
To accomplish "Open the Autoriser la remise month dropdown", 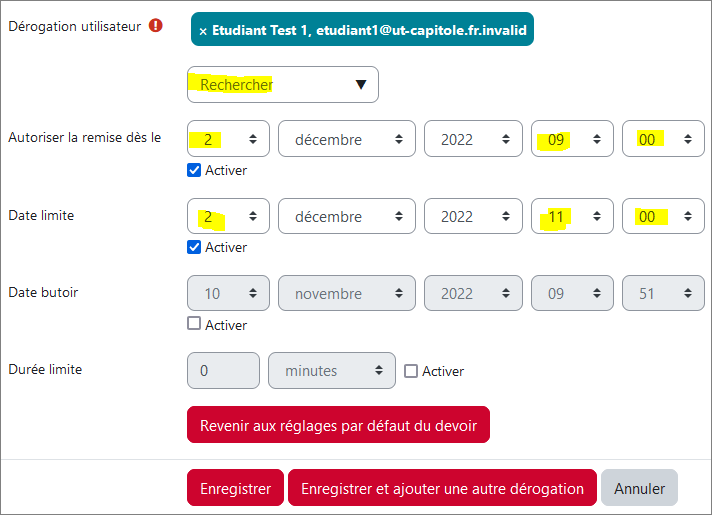I will [347, 140].
